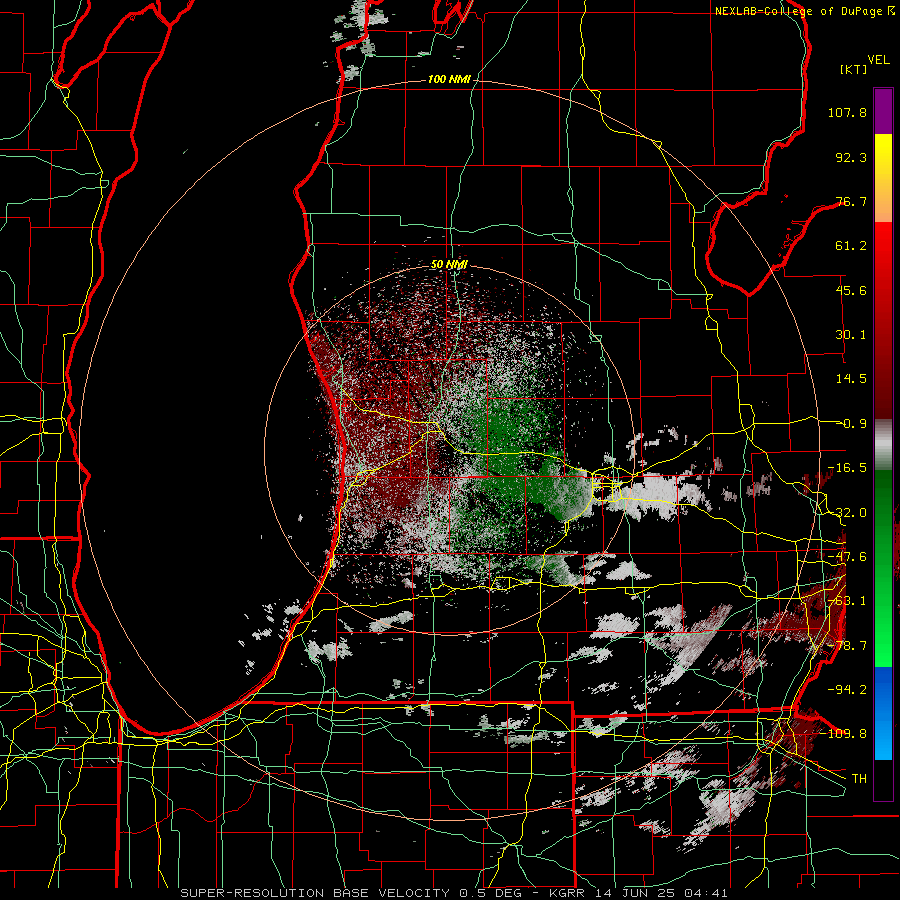
Task: Click the 14.5 scale value
Action: (851, 379)
